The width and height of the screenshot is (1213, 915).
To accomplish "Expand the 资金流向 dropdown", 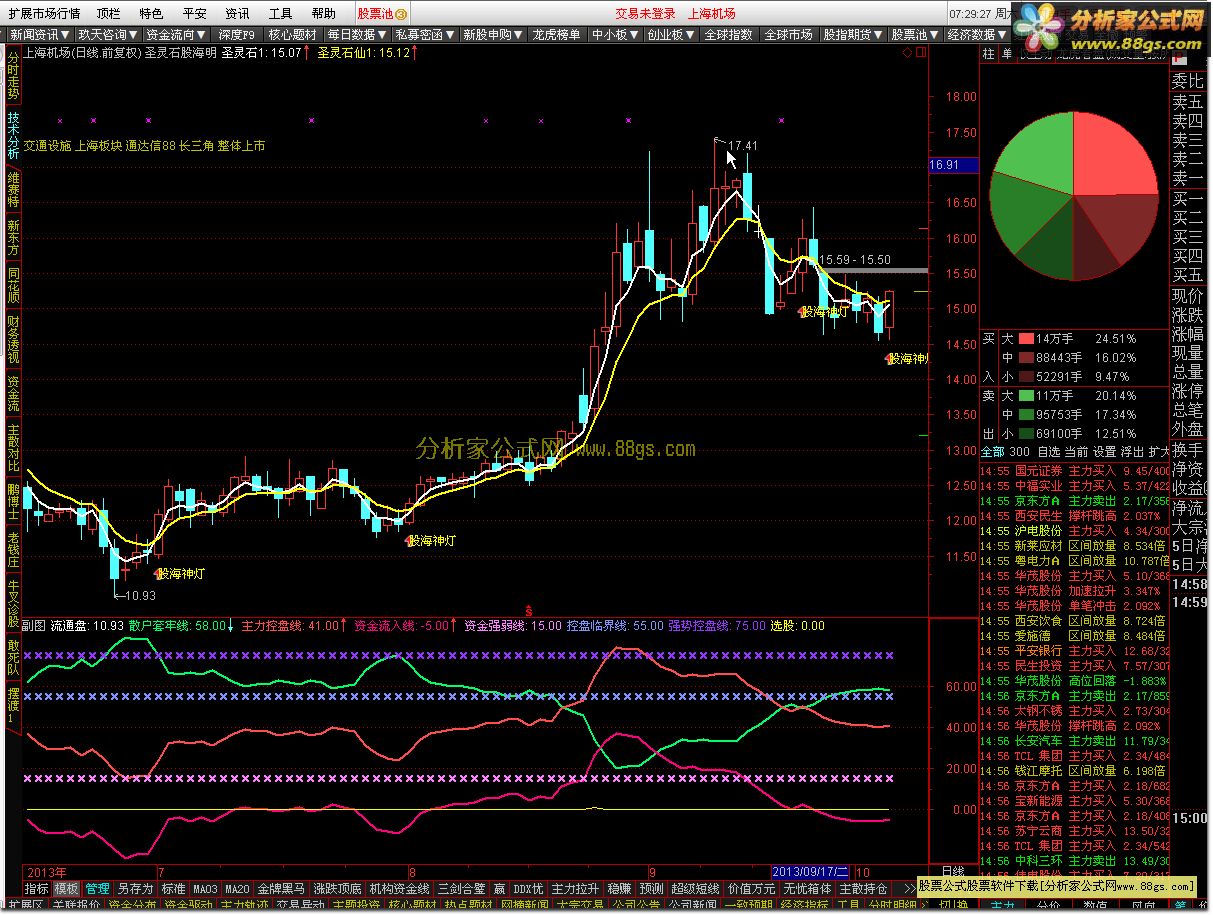I will point(175,34).
